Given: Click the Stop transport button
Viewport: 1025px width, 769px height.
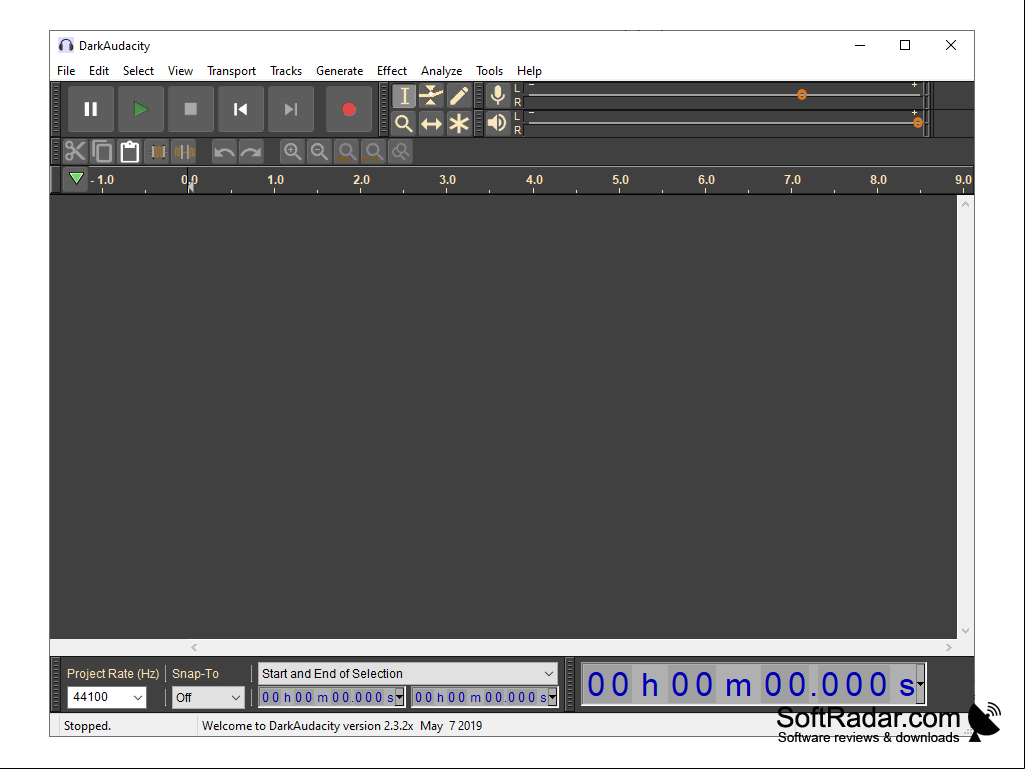Looking at the screenshot, I should coord(190,109).
